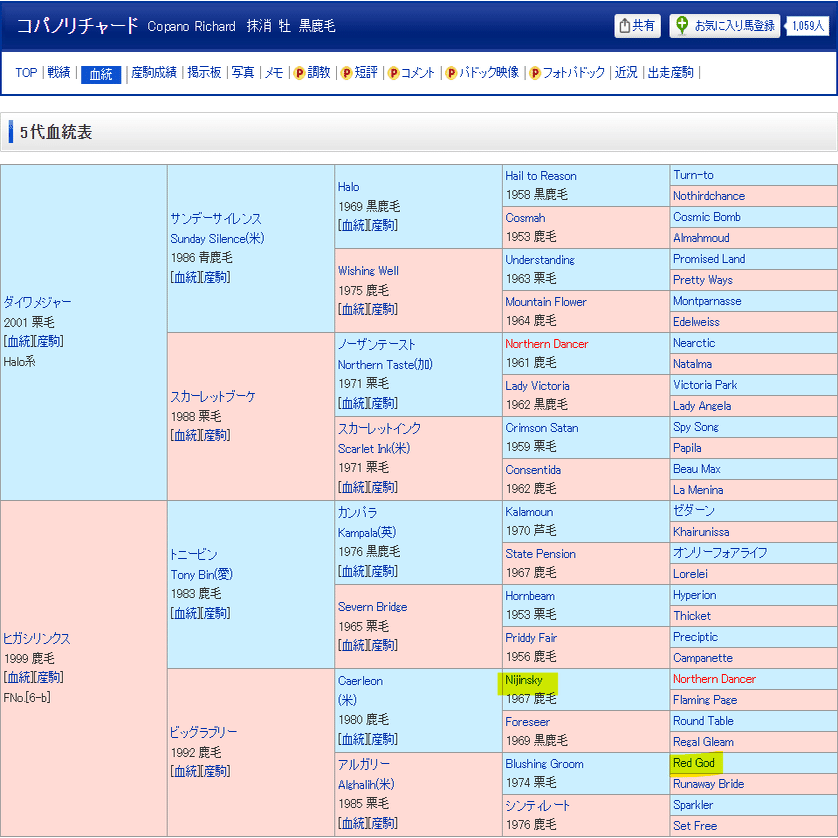Open Priddy Fair link
Image resolution: width=838 pixels, height=838 pixels.
click(531, 638)
